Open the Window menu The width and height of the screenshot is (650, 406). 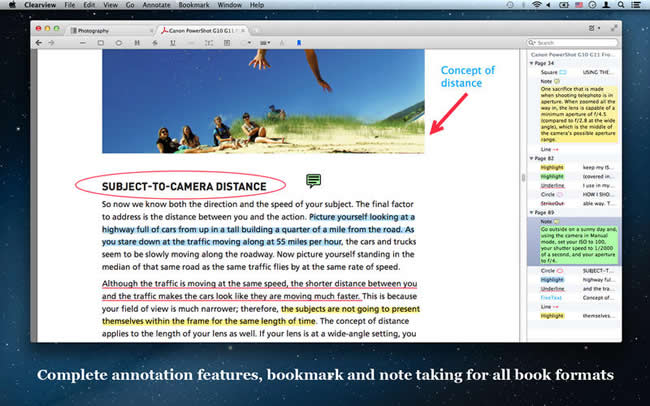pos(229,5)
